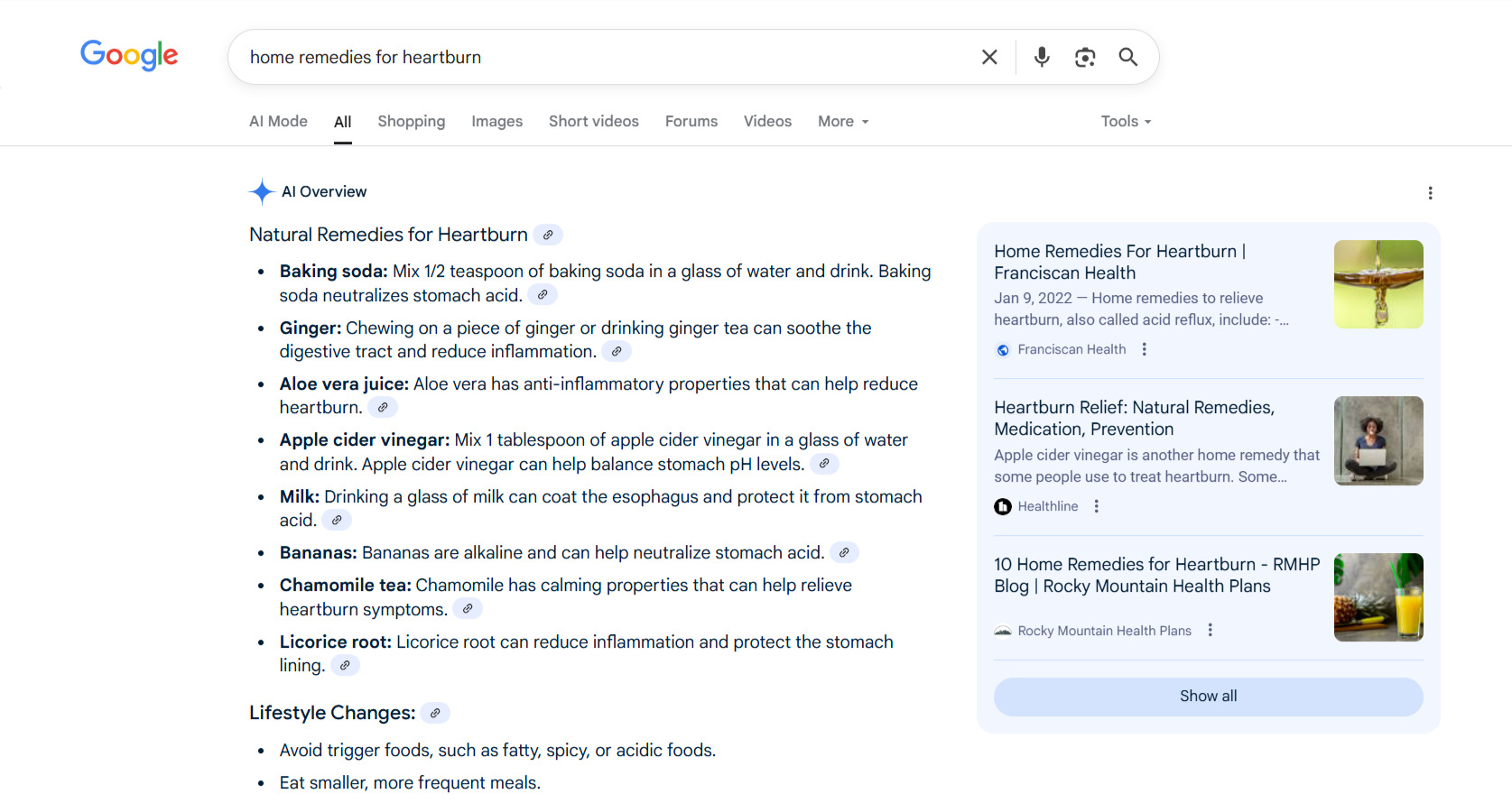This screenshot has width=1512, height=803.
Task: Click the Google logo
Action: (129, 55)
